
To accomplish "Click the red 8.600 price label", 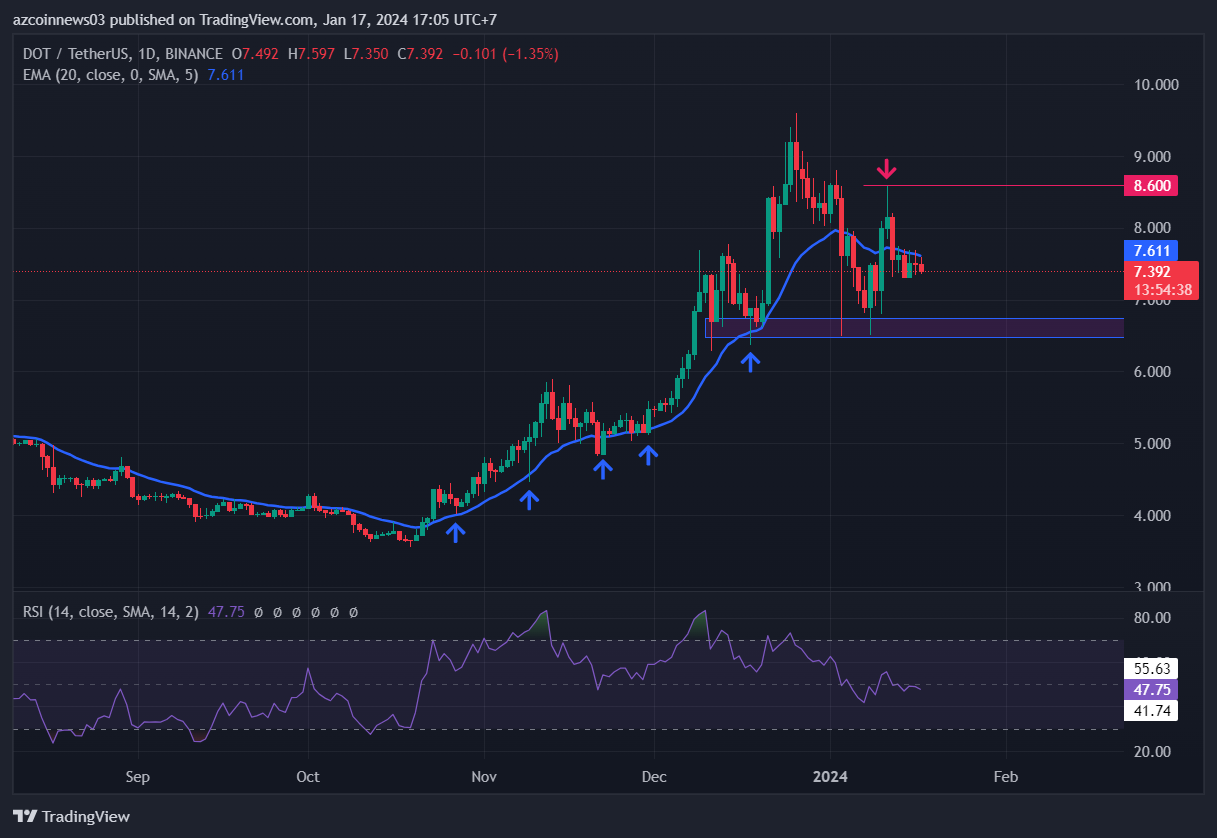I will [x=1149, y=185].
